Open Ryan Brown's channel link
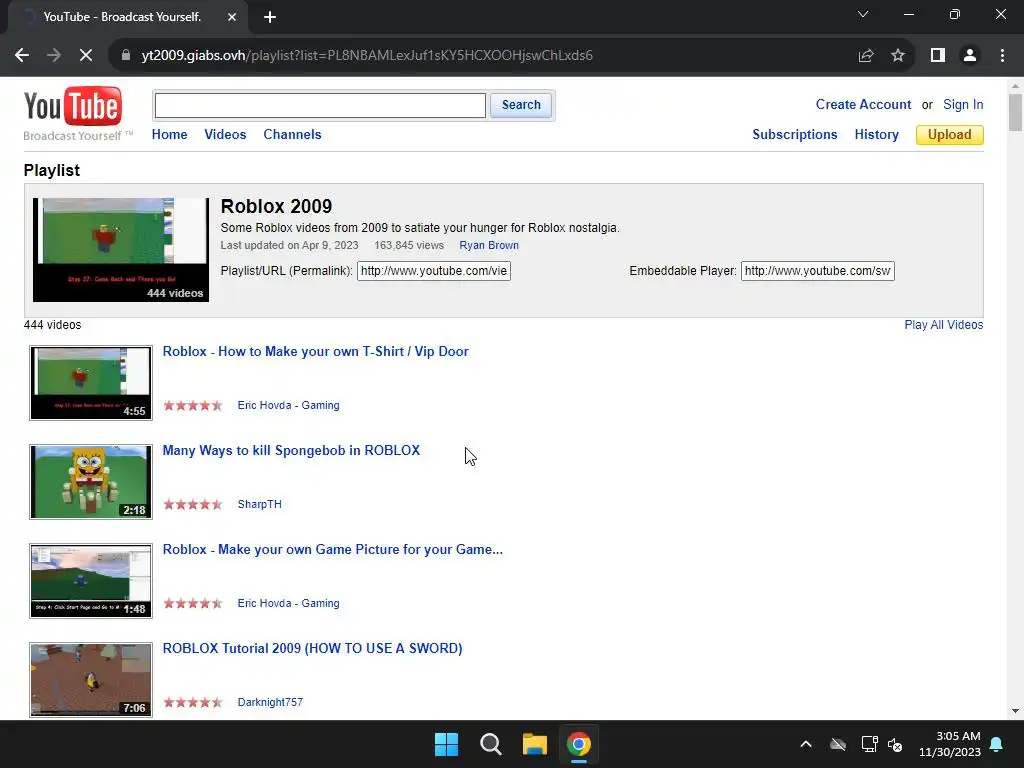Screen dimensions: 1024x768 [488, 246]
